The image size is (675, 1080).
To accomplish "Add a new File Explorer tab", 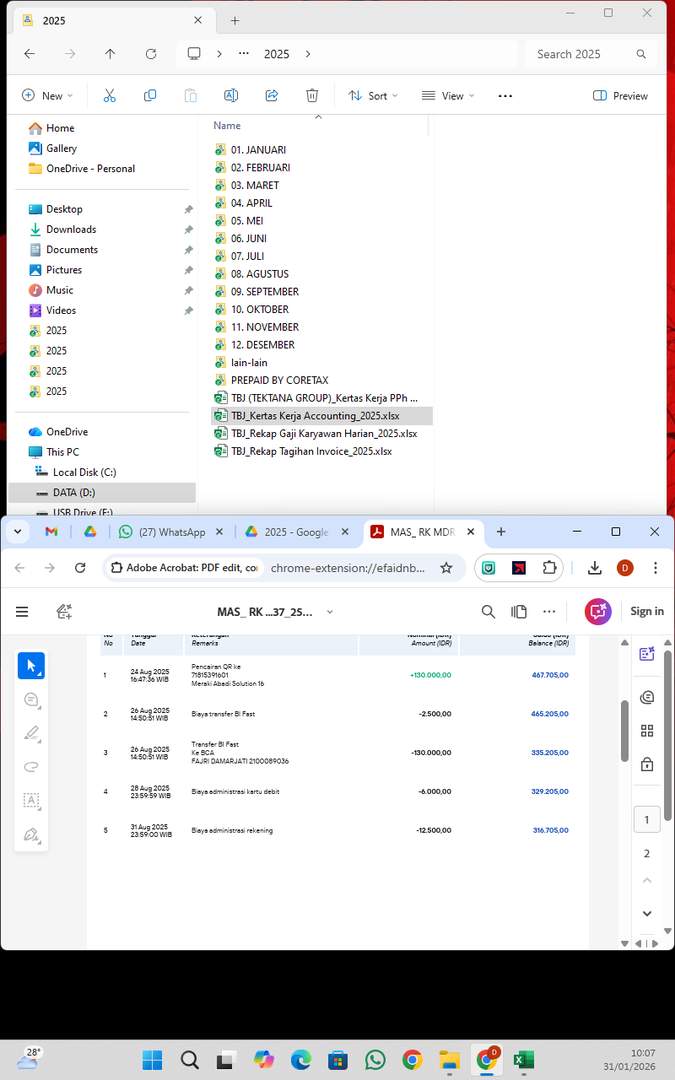I will pyautogui.click(x=235, y=21).
